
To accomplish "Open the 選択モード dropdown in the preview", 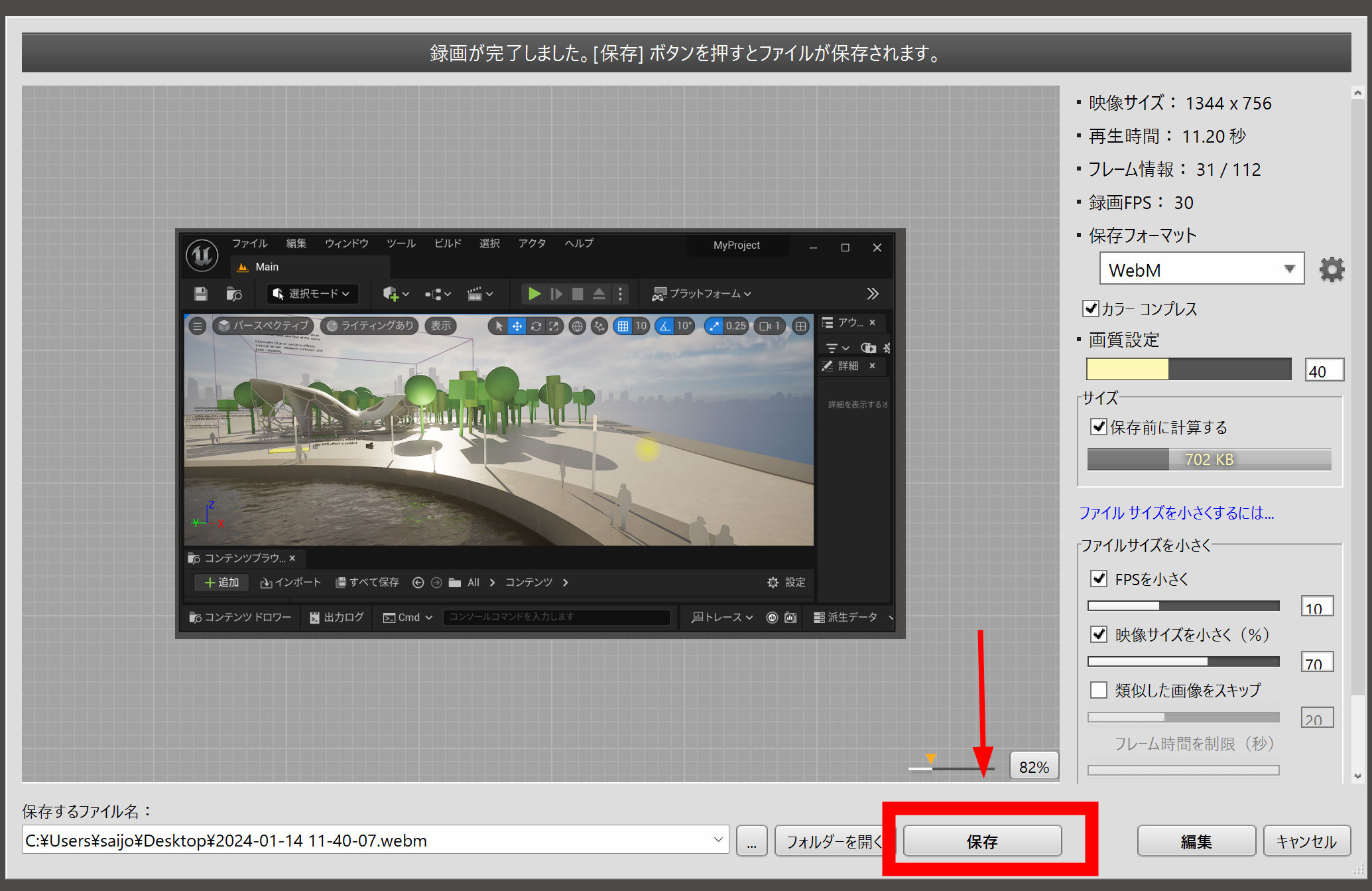I will [x=312, y=294].
